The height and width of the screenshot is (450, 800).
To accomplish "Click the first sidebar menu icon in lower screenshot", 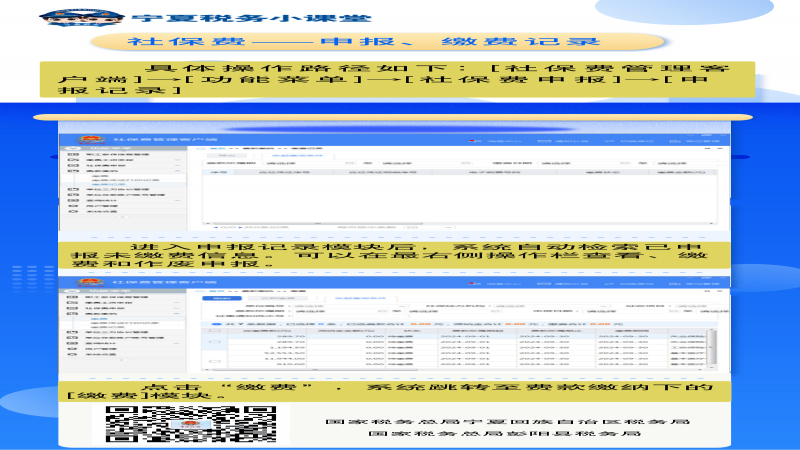I will point(73,297).
